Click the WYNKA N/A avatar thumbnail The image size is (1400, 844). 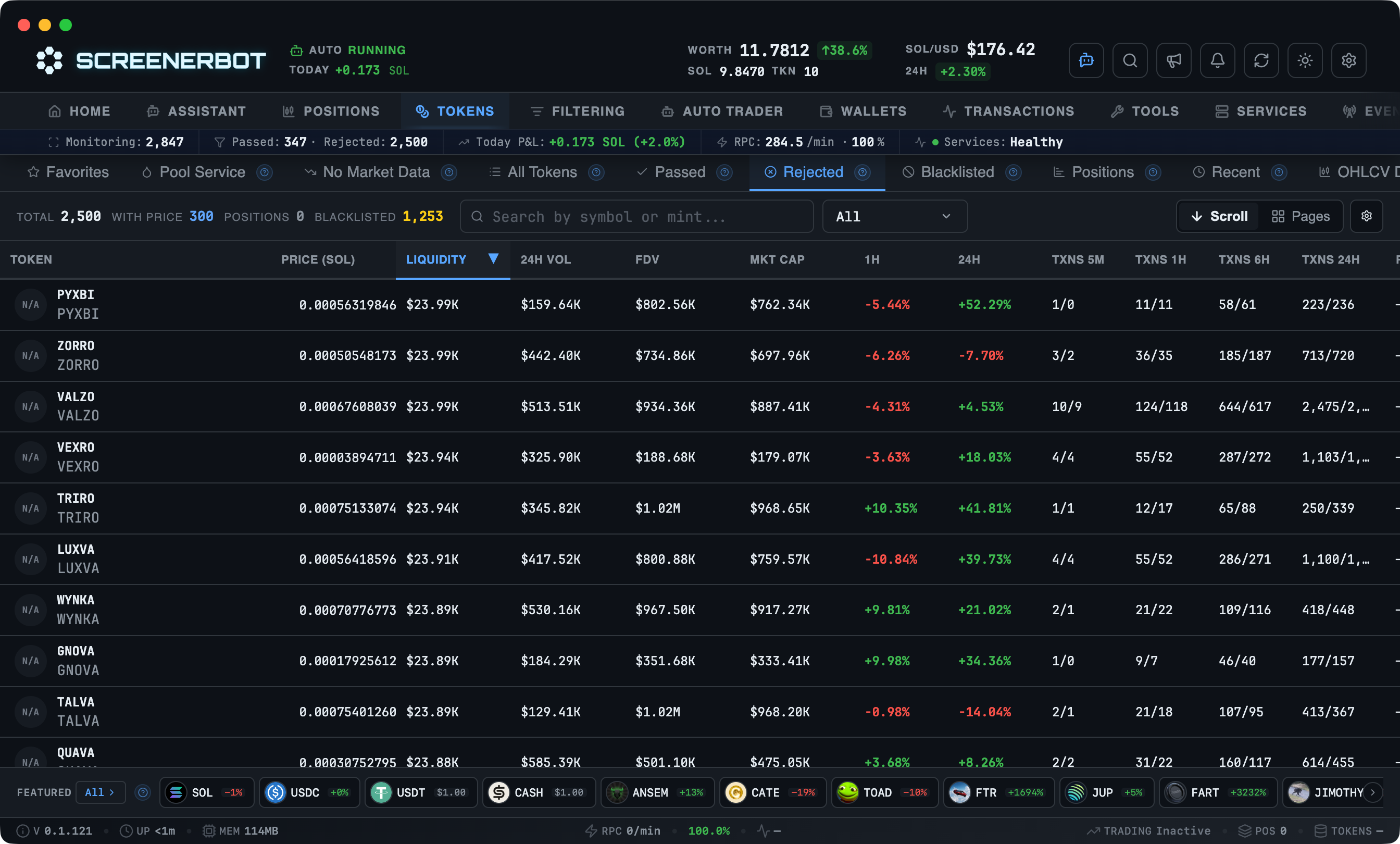click(x=31, y=610)
